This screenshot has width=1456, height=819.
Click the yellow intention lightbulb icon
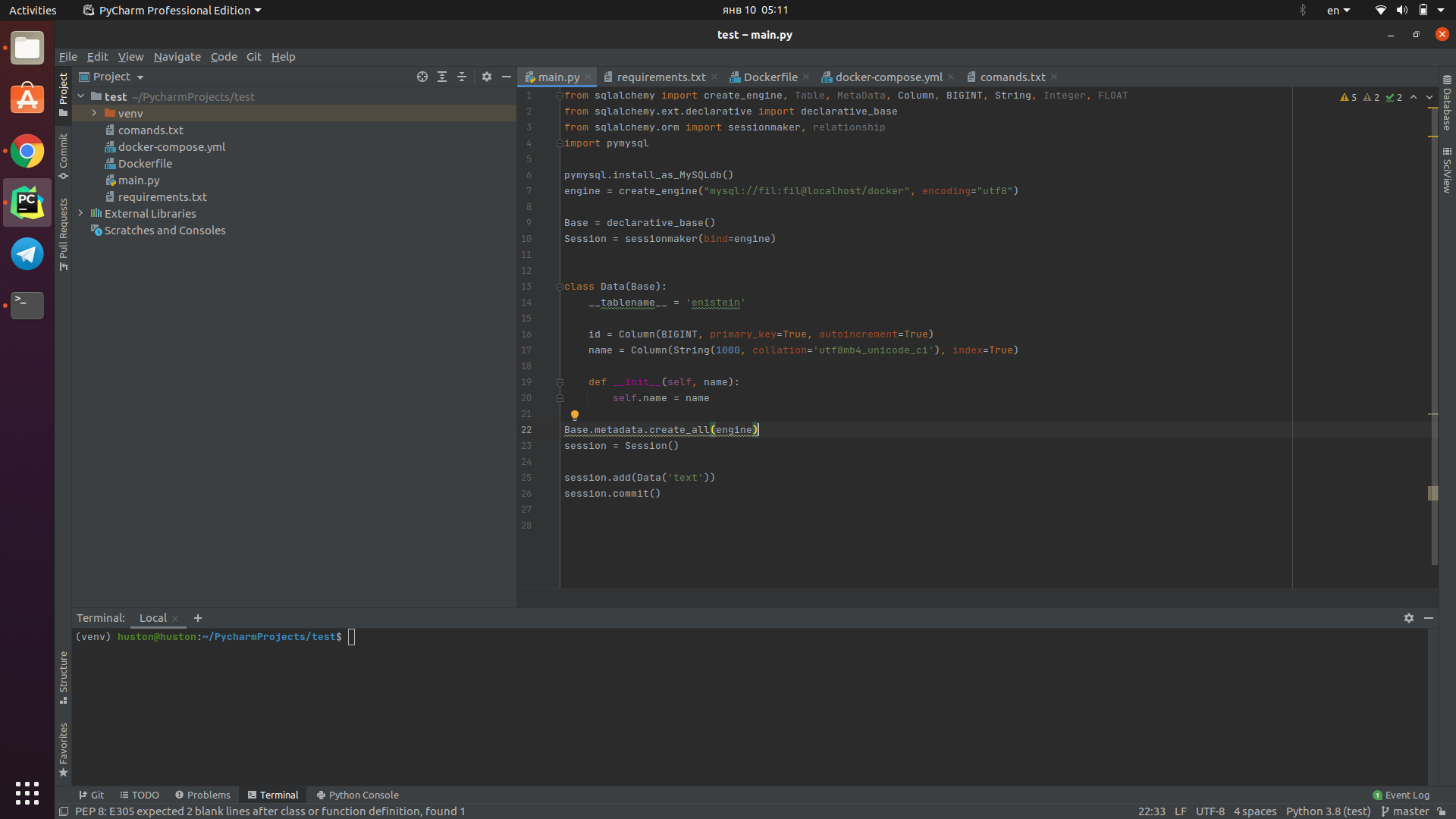[x=575, y=415]
